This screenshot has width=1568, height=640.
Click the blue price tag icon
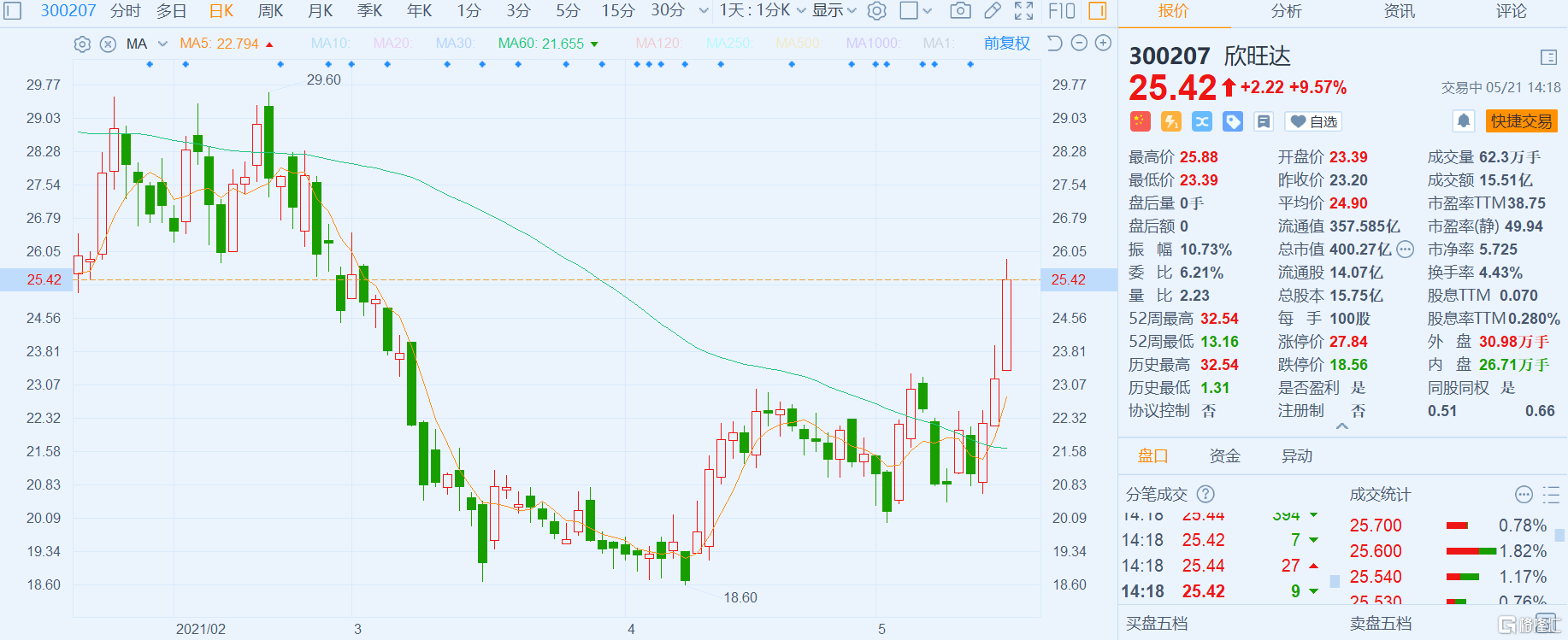click(1232, 121)
